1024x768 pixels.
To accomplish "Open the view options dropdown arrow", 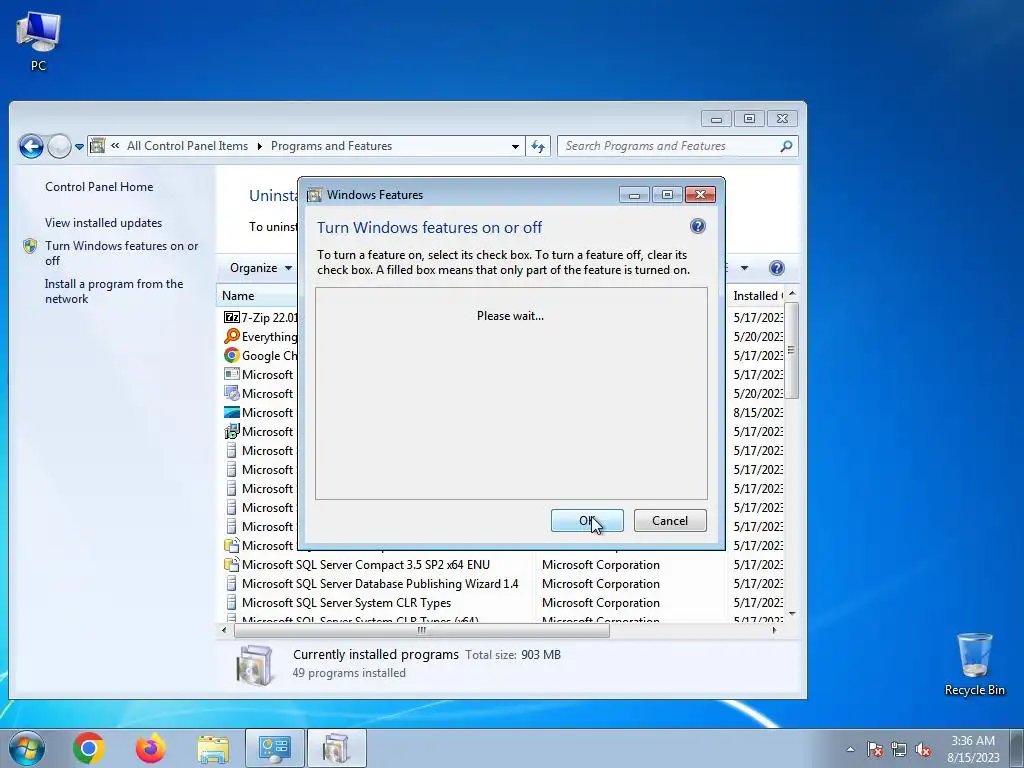I will point(744,268).
